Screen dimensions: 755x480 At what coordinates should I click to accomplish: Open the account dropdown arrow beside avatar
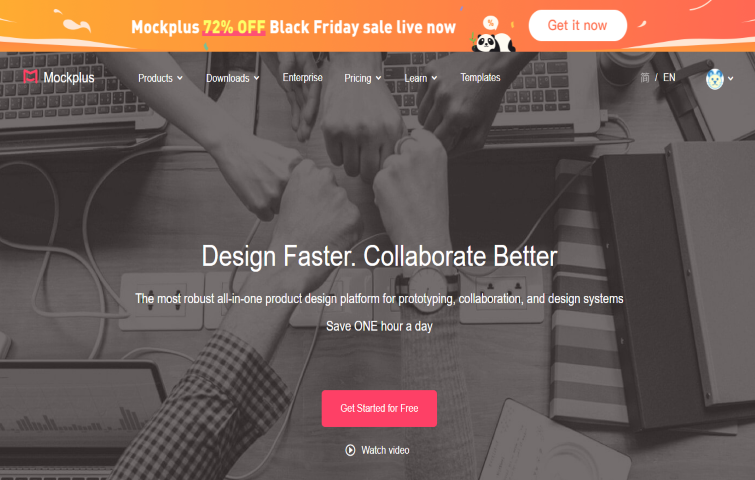tap(730, 78)
